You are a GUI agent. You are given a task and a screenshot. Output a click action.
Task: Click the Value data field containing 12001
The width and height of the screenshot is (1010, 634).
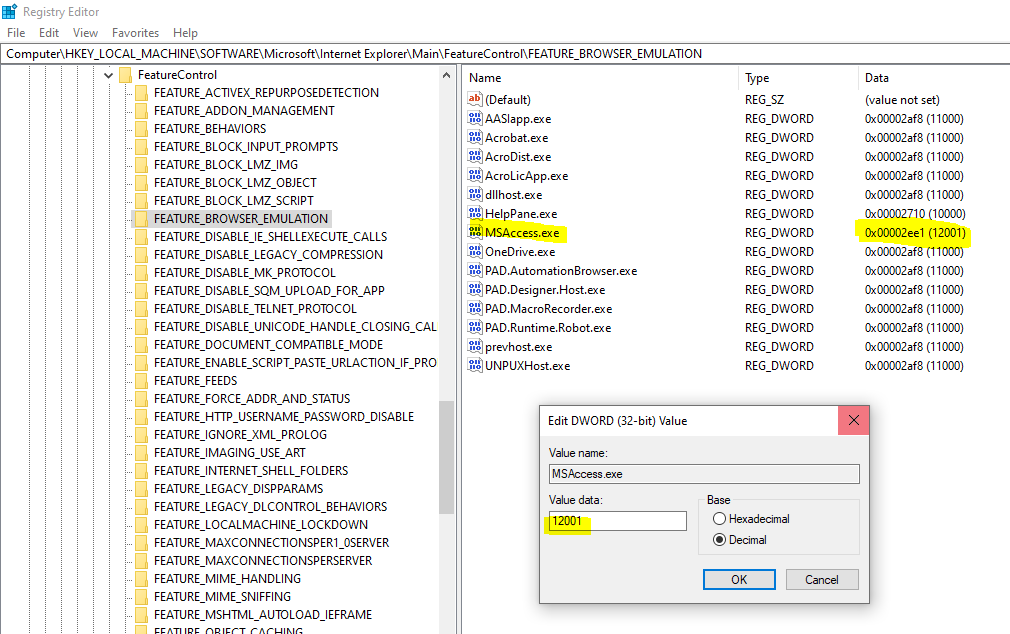click(618, 521)
